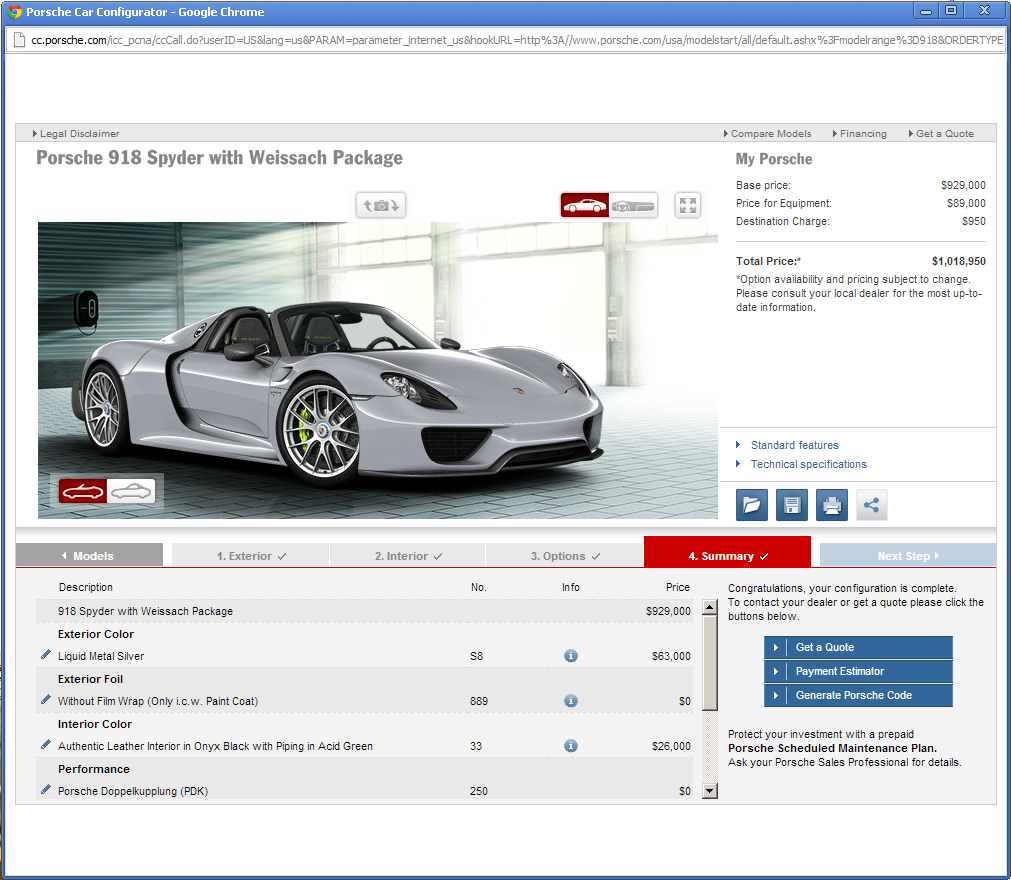This screenshot has height=880, width=1011.
Task: Click the rotate camera view button
Action: pyautogui.click(x=381, y=206)
